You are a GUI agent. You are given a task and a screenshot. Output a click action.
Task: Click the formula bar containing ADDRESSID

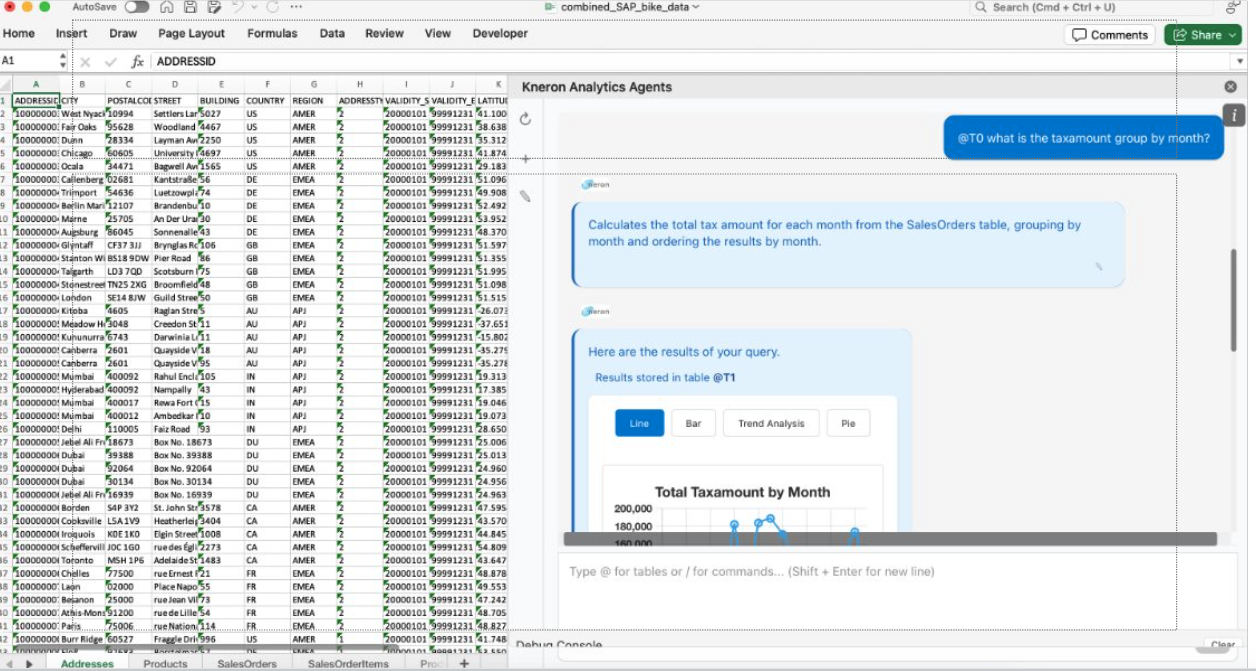point(690,61)
